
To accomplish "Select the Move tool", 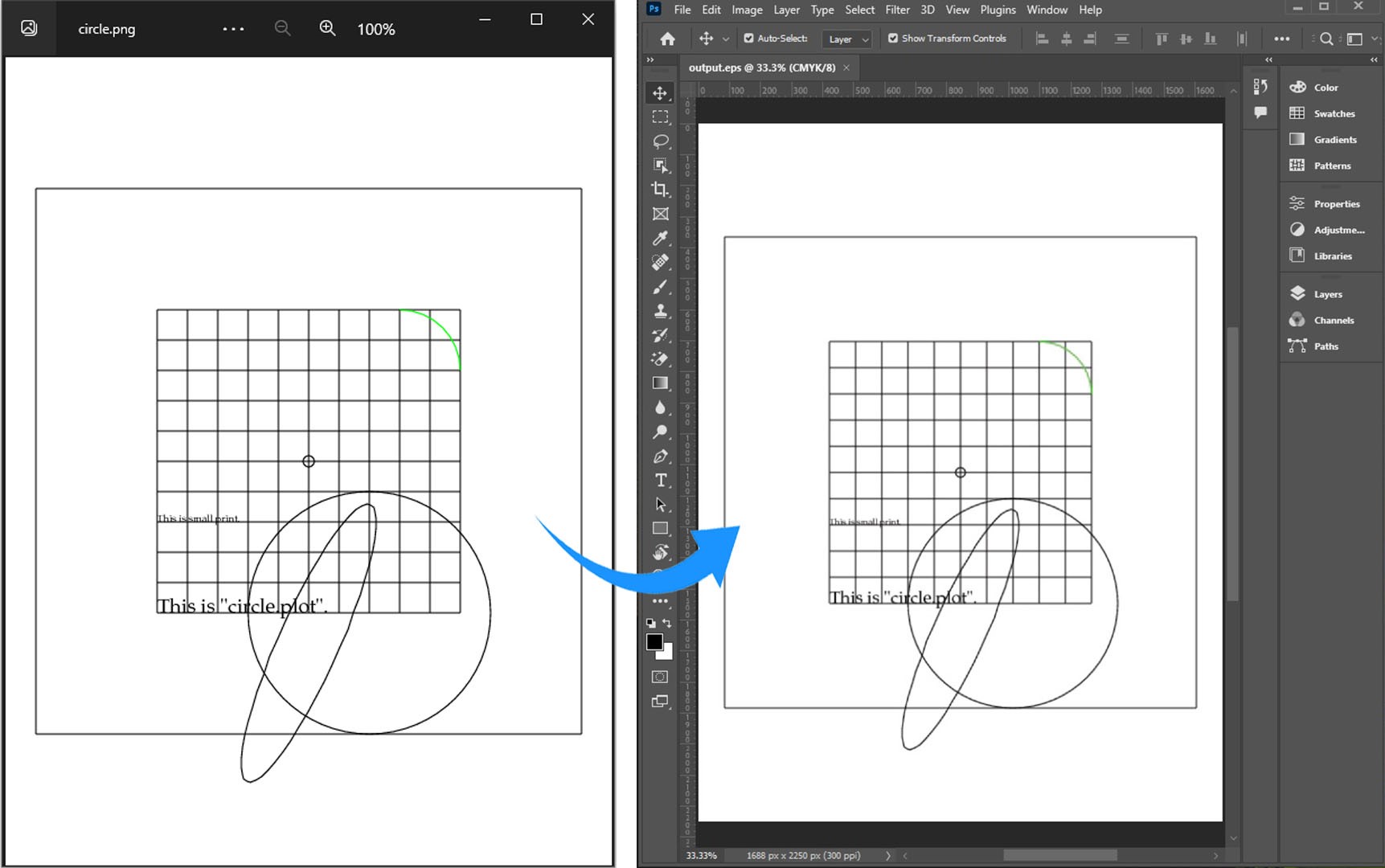I will pyautogui.click(x=660, y=93).
